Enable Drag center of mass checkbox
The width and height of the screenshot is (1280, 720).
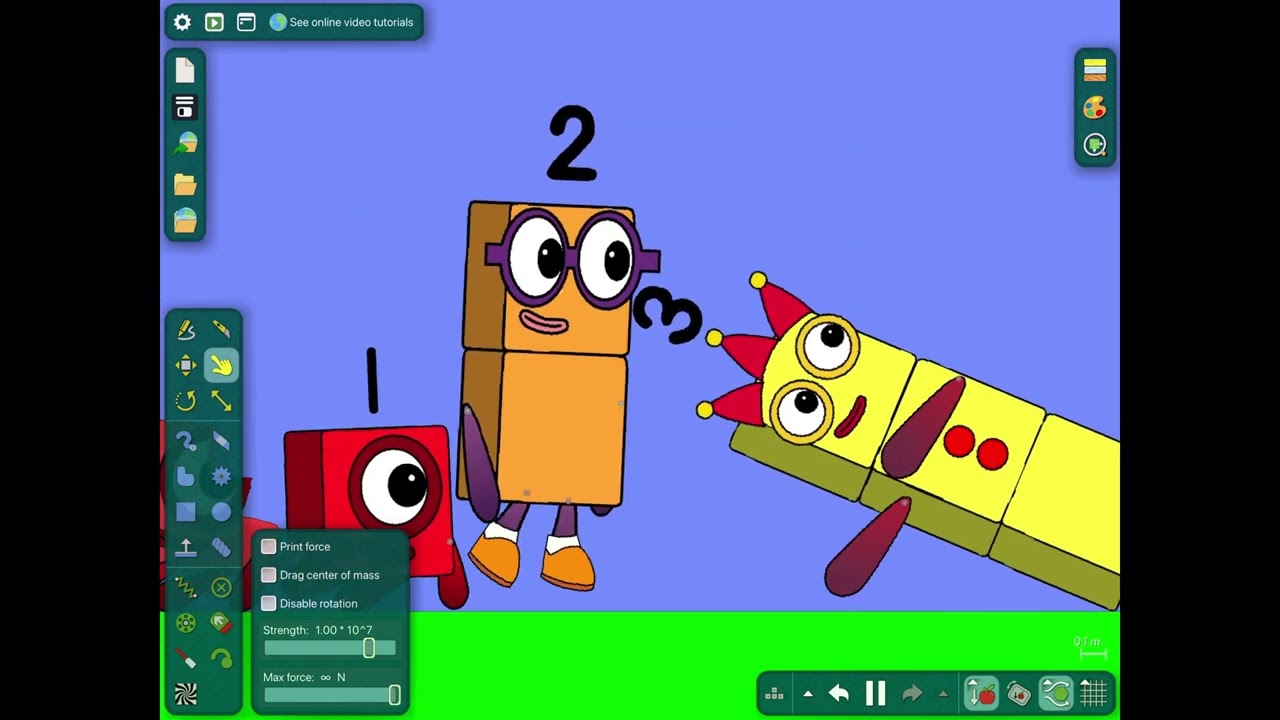tap(268, 575)
